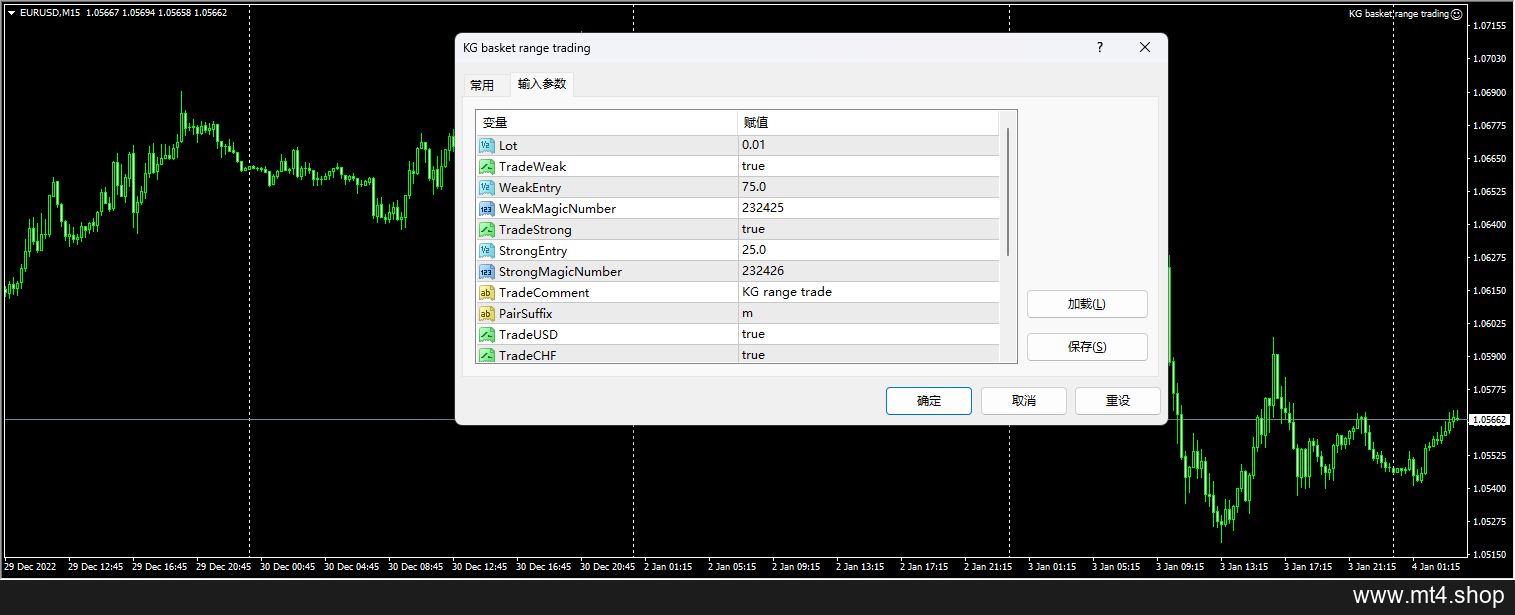Click the help question mark in dialog title
The image size is (1515, 615).
click(1100, 47)
